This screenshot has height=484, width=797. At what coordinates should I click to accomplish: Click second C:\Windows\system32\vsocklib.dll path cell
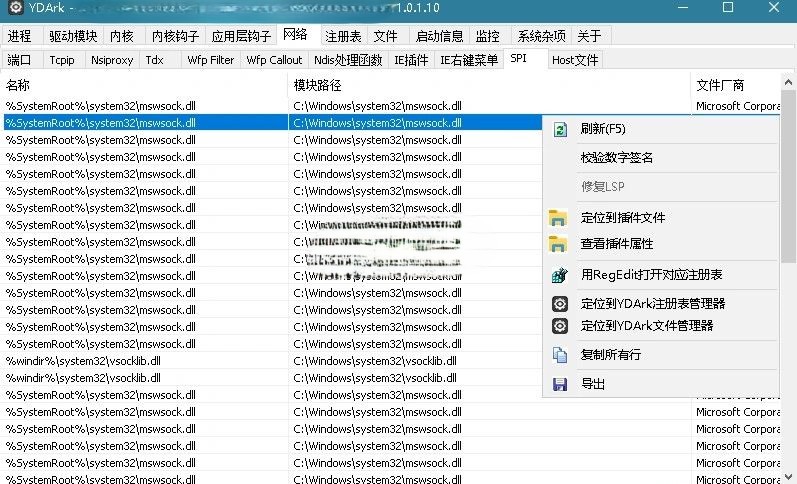(375, 378)
